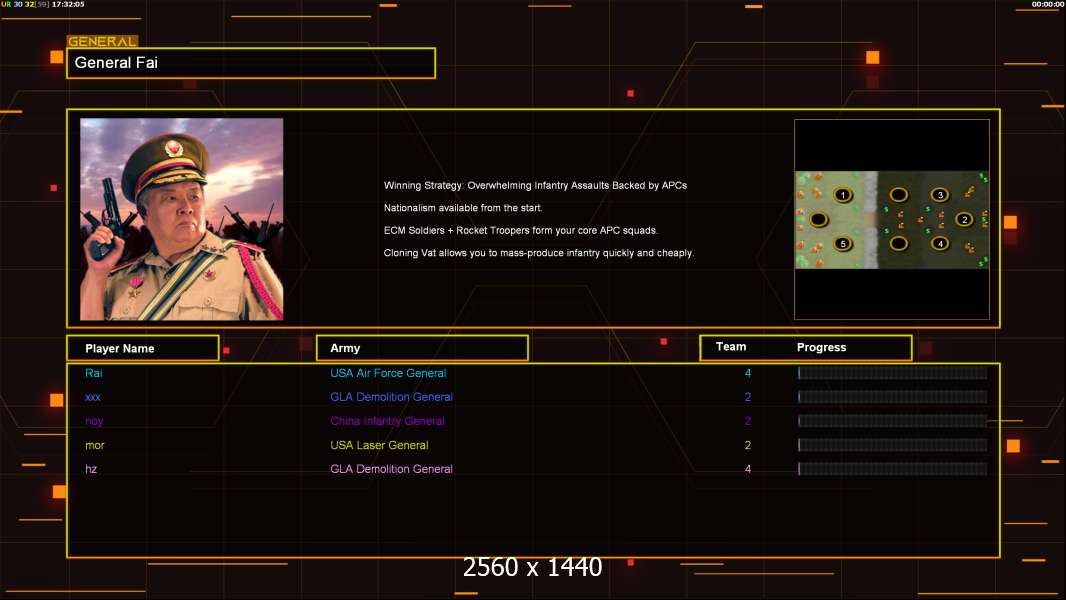The height and width of the screenshot is (600, 1066).
Task: Click Rai's loading progress bar
Action: [x=893, y=372]
